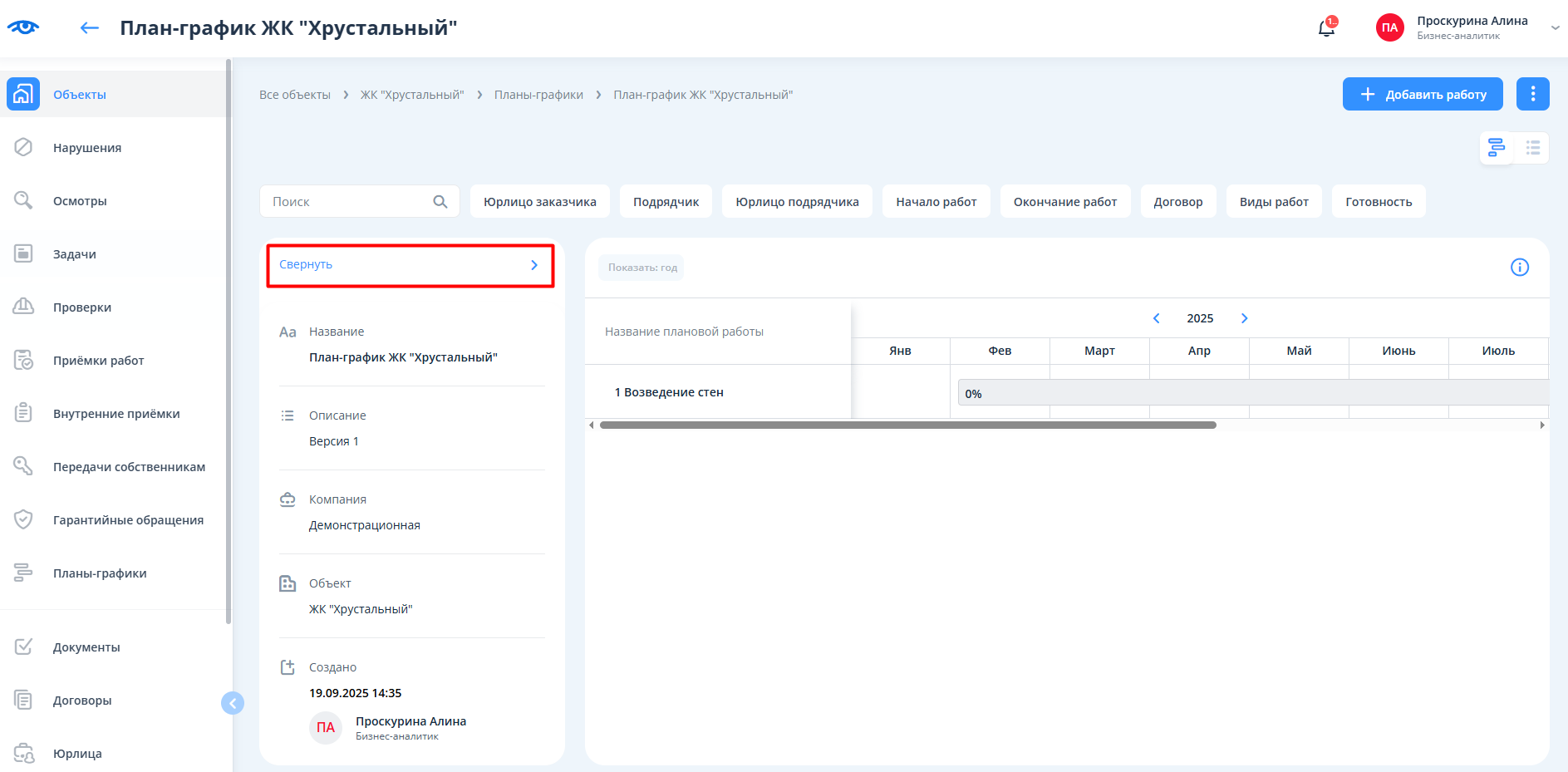Click the search magnifier icon
Screen dimensions: 1568x772
[x=440, y=202]
